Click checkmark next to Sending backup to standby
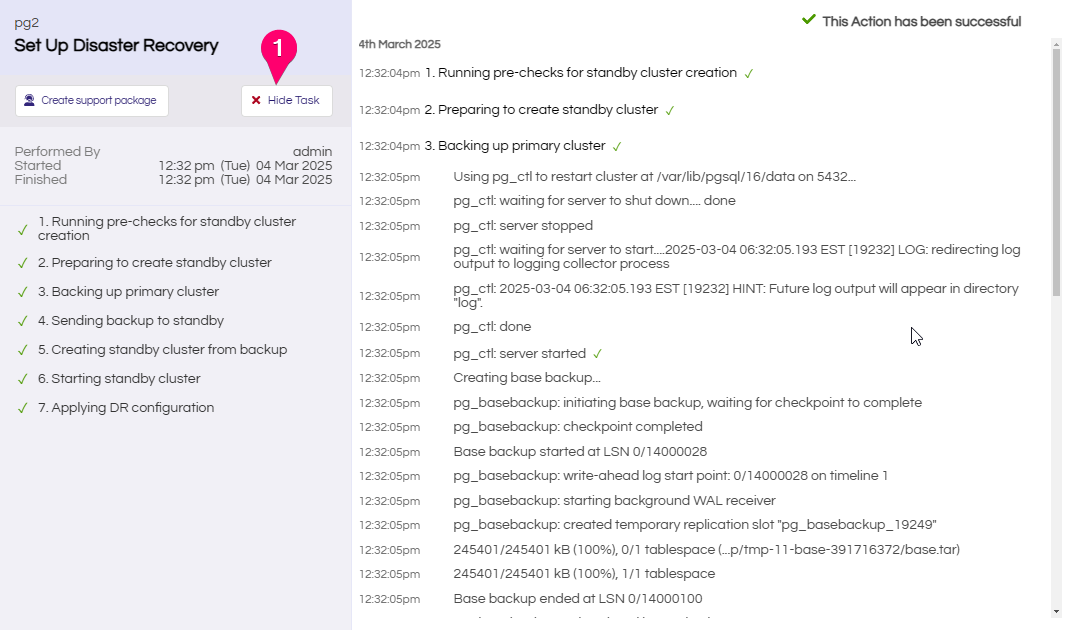The width and height of the screenshot is (1081, 630). coord(22,321)
